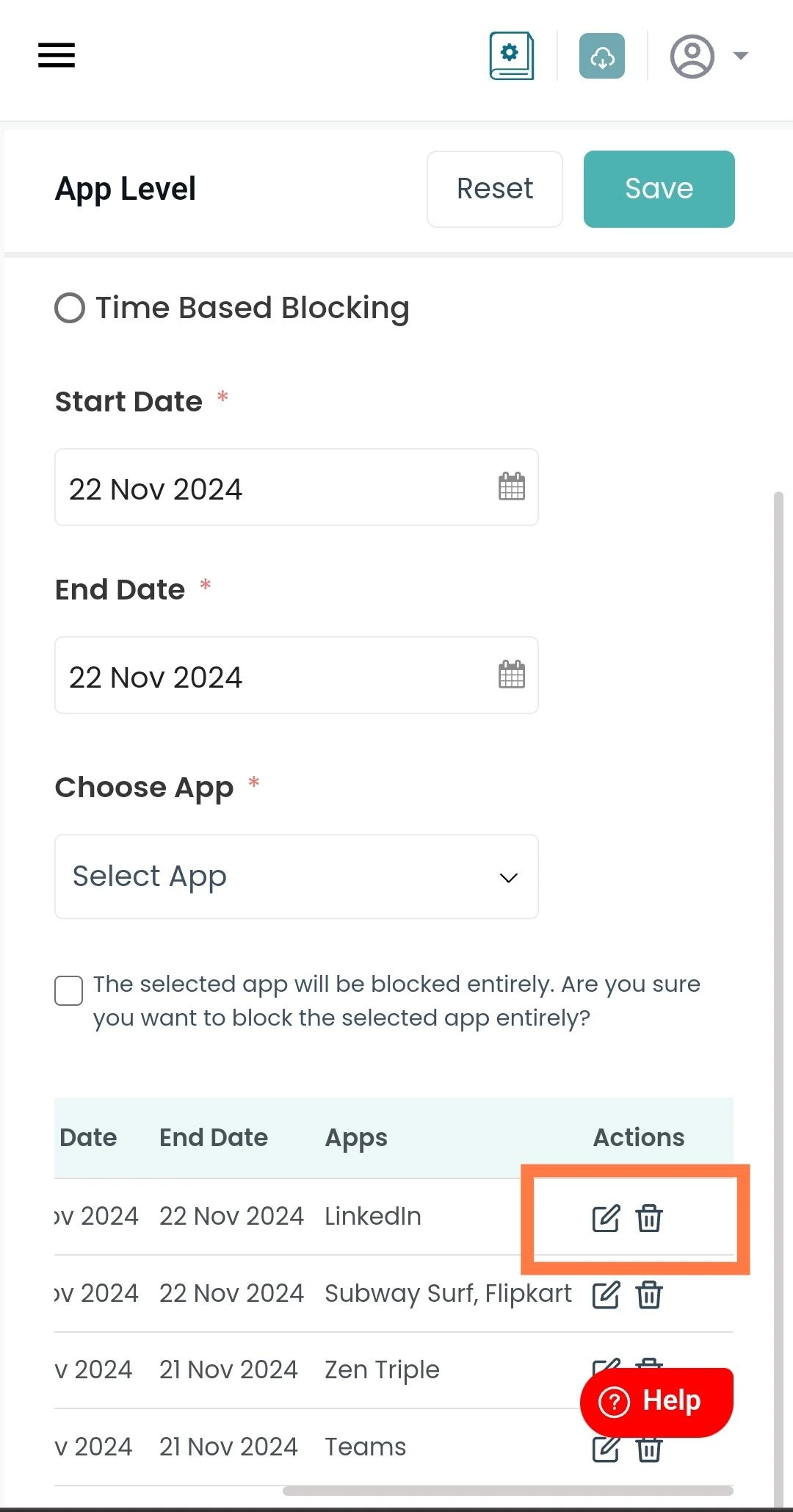Select the Time Based Blocking radio button

[70, 308]
